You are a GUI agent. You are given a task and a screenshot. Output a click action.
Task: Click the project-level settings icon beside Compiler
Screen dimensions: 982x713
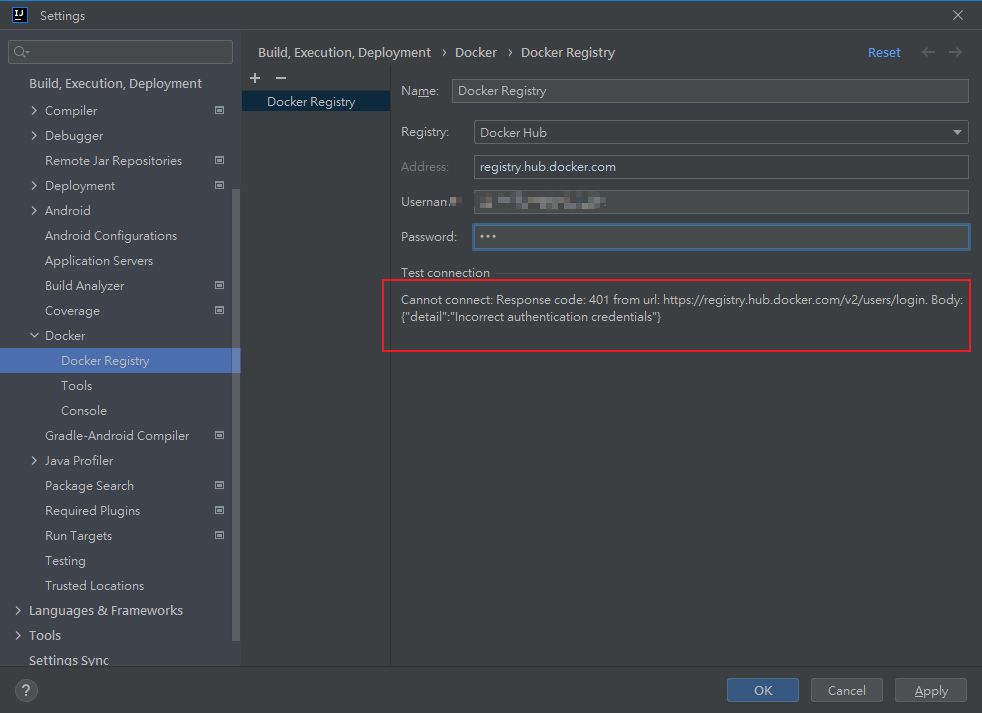pos(219,110)
